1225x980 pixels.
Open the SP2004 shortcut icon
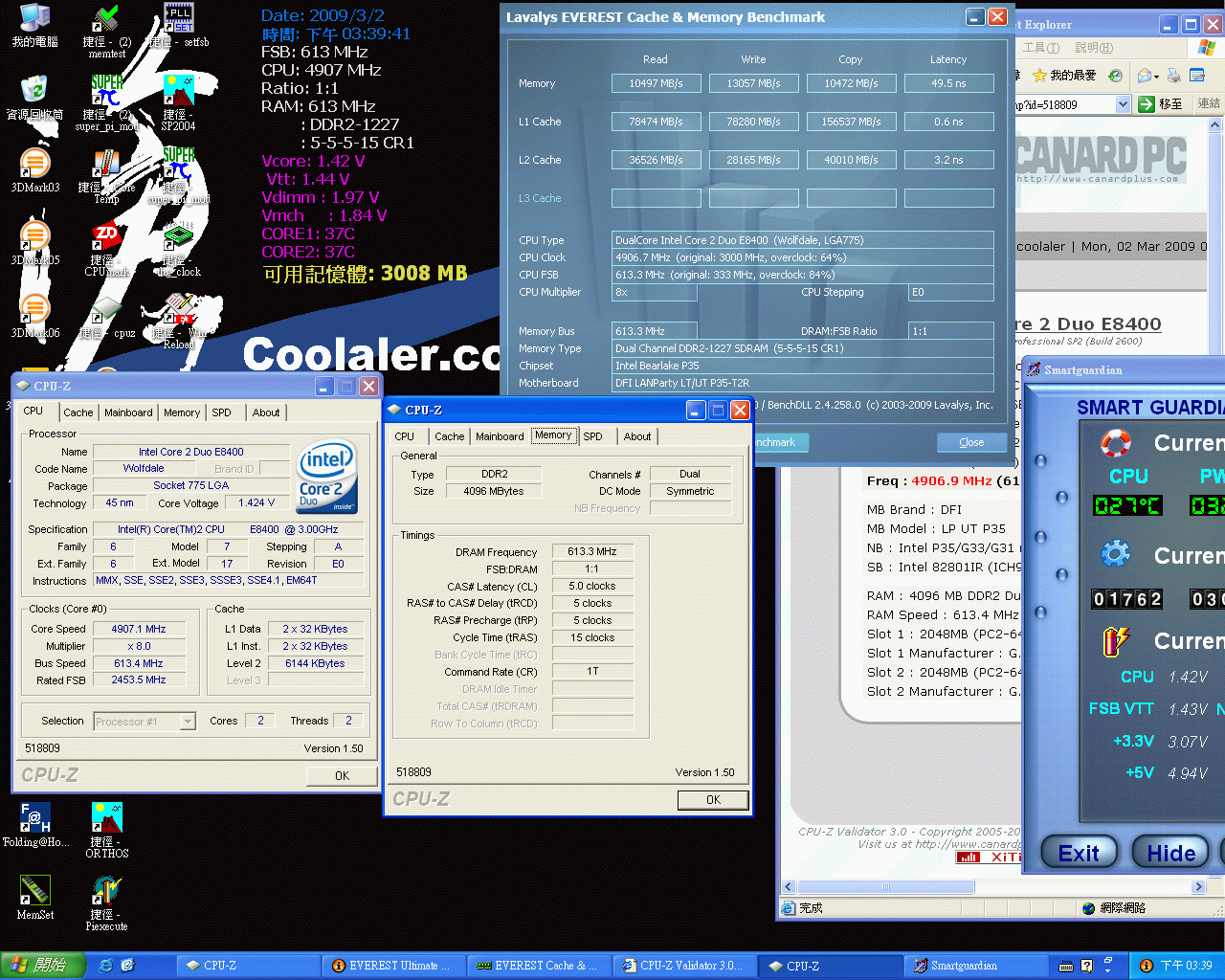[x=178, y=102]
